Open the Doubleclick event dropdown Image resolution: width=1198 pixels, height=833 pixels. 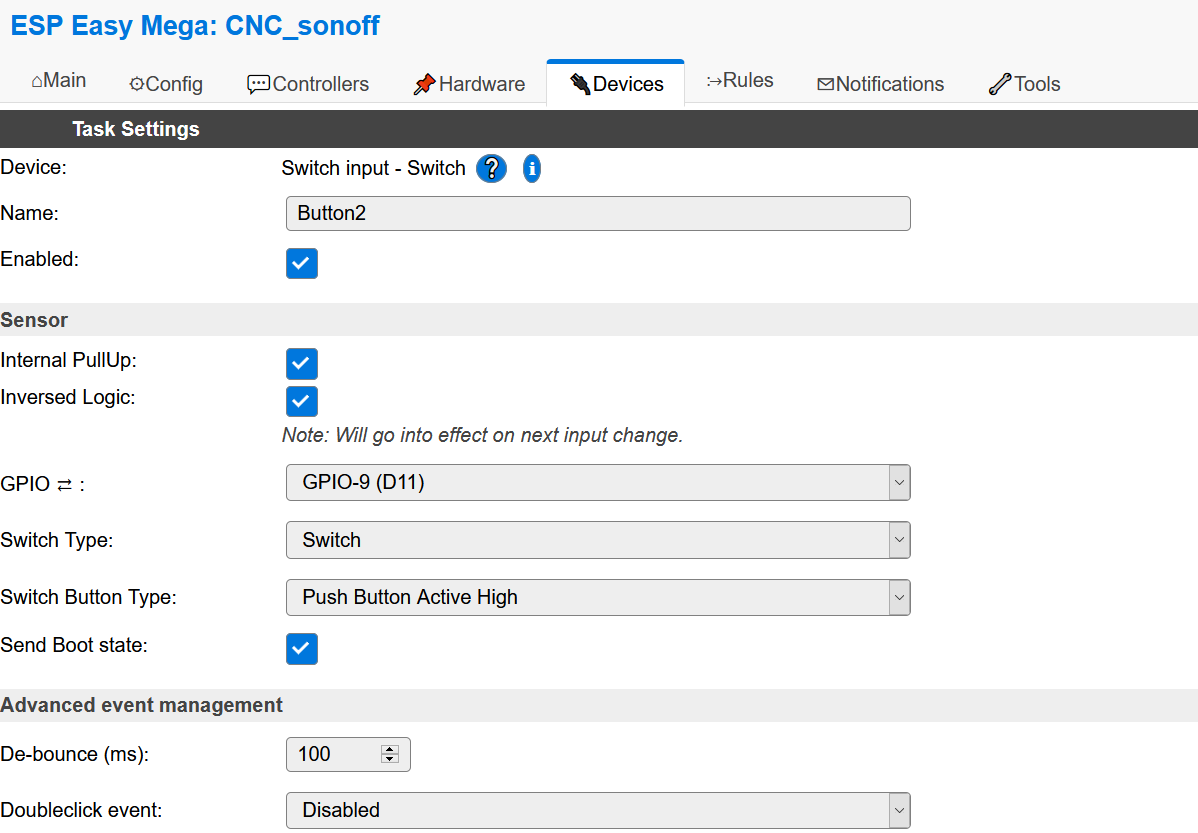(x=598, y=810)
